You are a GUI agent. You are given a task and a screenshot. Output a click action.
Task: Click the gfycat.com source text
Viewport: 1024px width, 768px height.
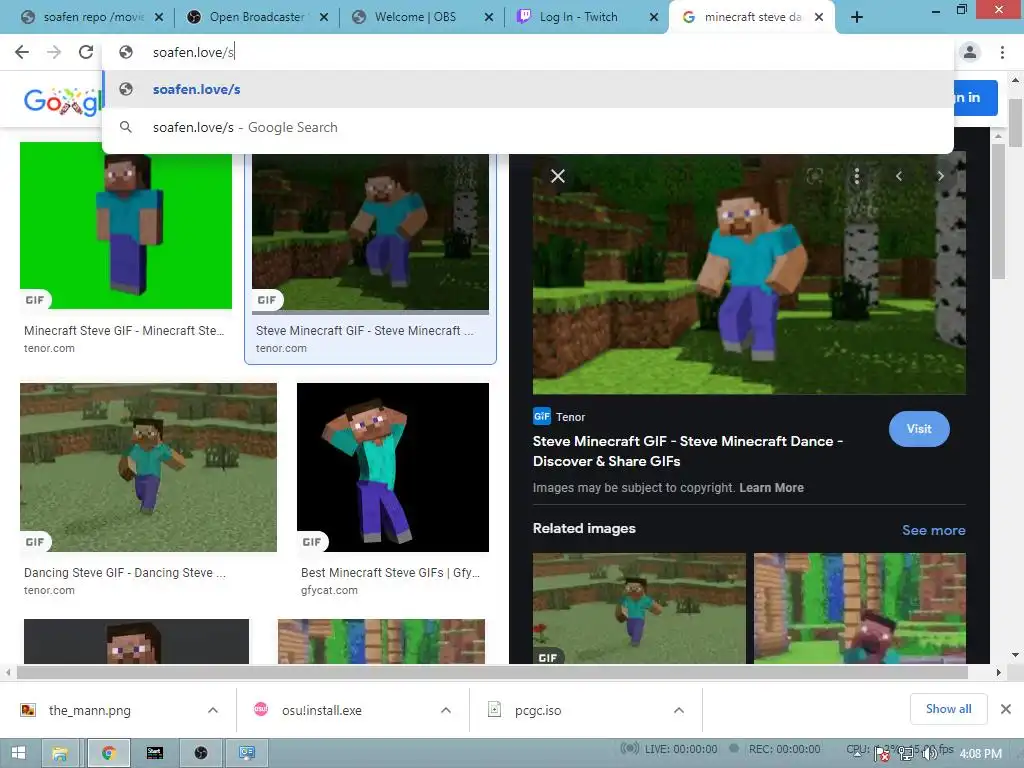pyautogui.click(x=329, y=590)
